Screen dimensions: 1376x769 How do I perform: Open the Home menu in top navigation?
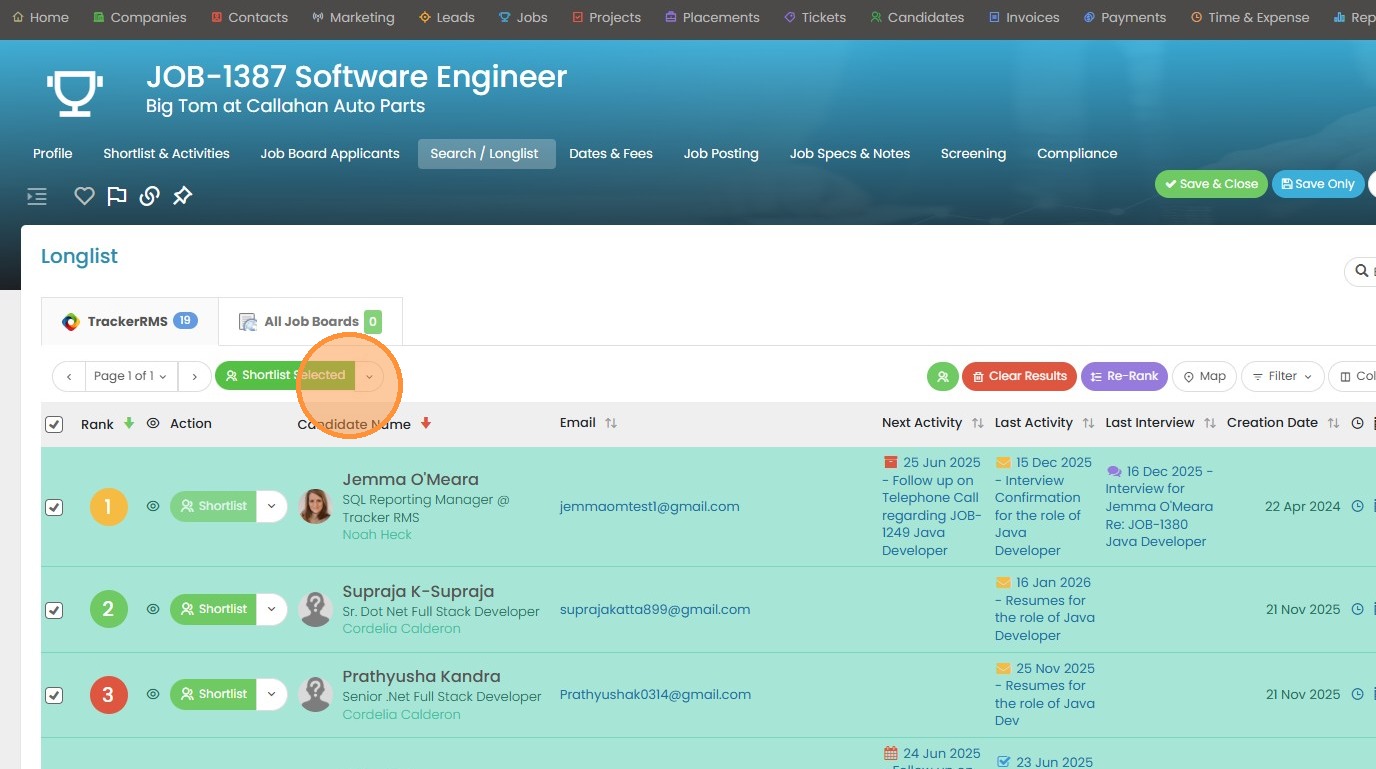click(x=41, y=17)
